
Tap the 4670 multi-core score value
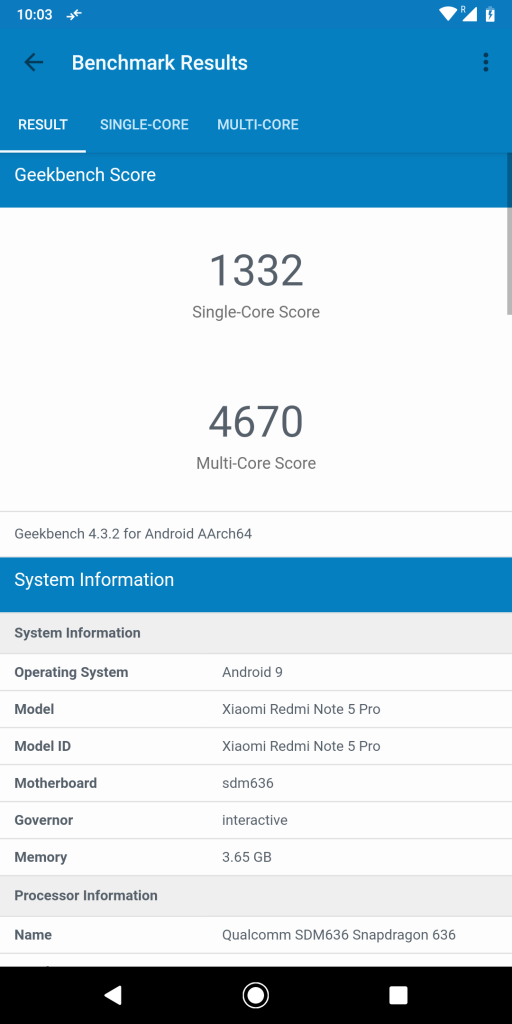pyautogui.click(x=256, y=422)
